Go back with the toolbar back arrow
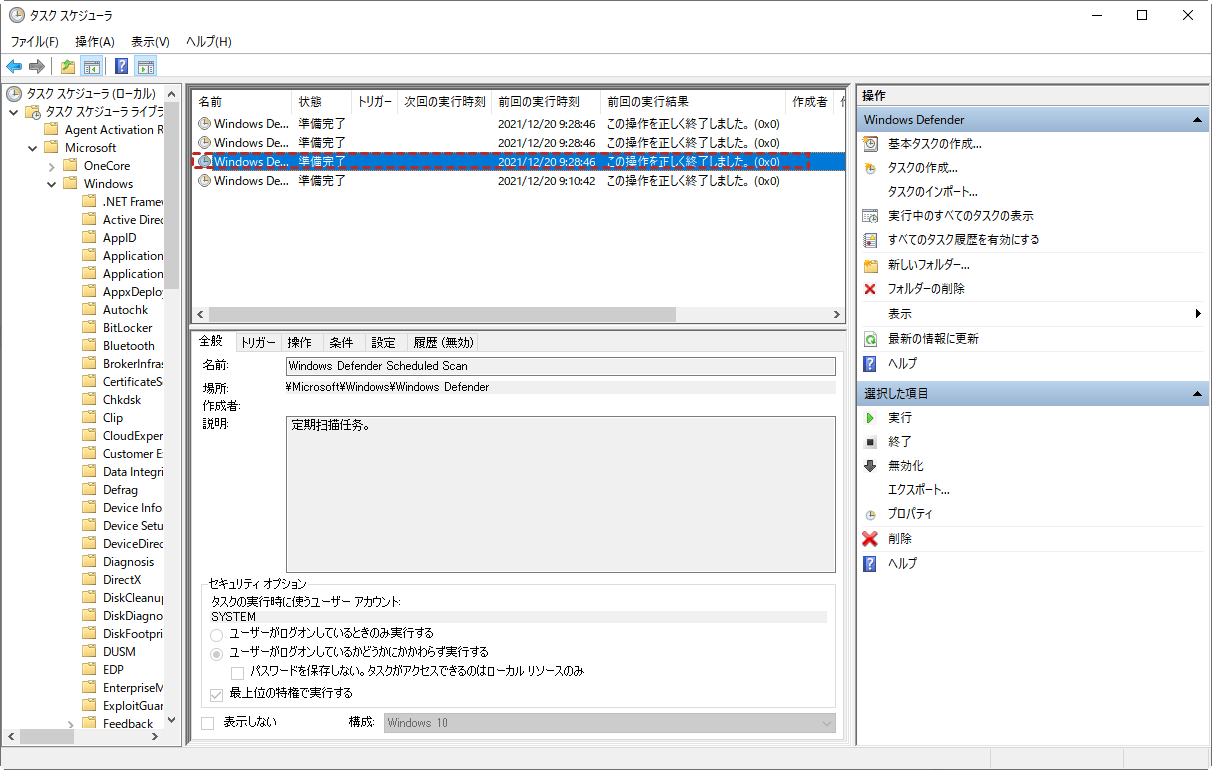 pyautogui.click(x=14, y=67)
